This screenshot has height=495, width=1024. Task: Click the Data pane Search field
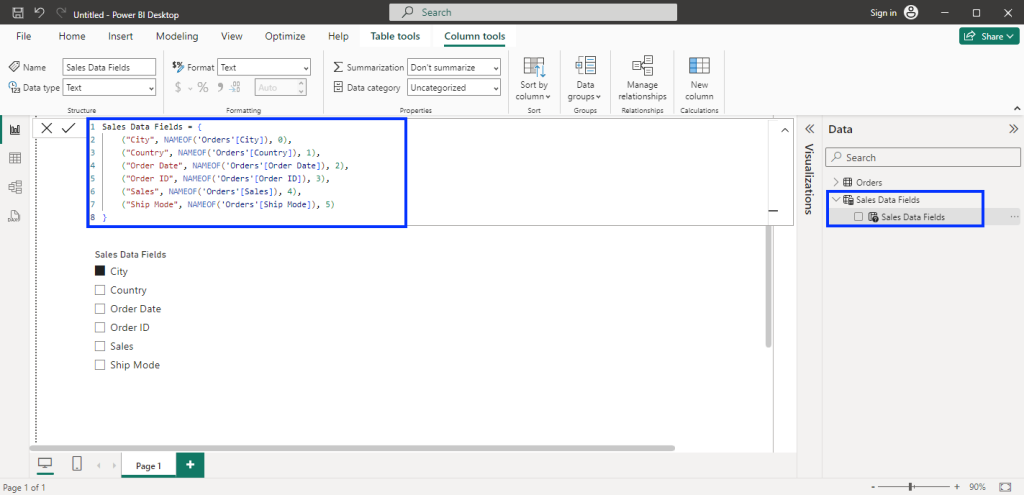click(x=922, y=157)
